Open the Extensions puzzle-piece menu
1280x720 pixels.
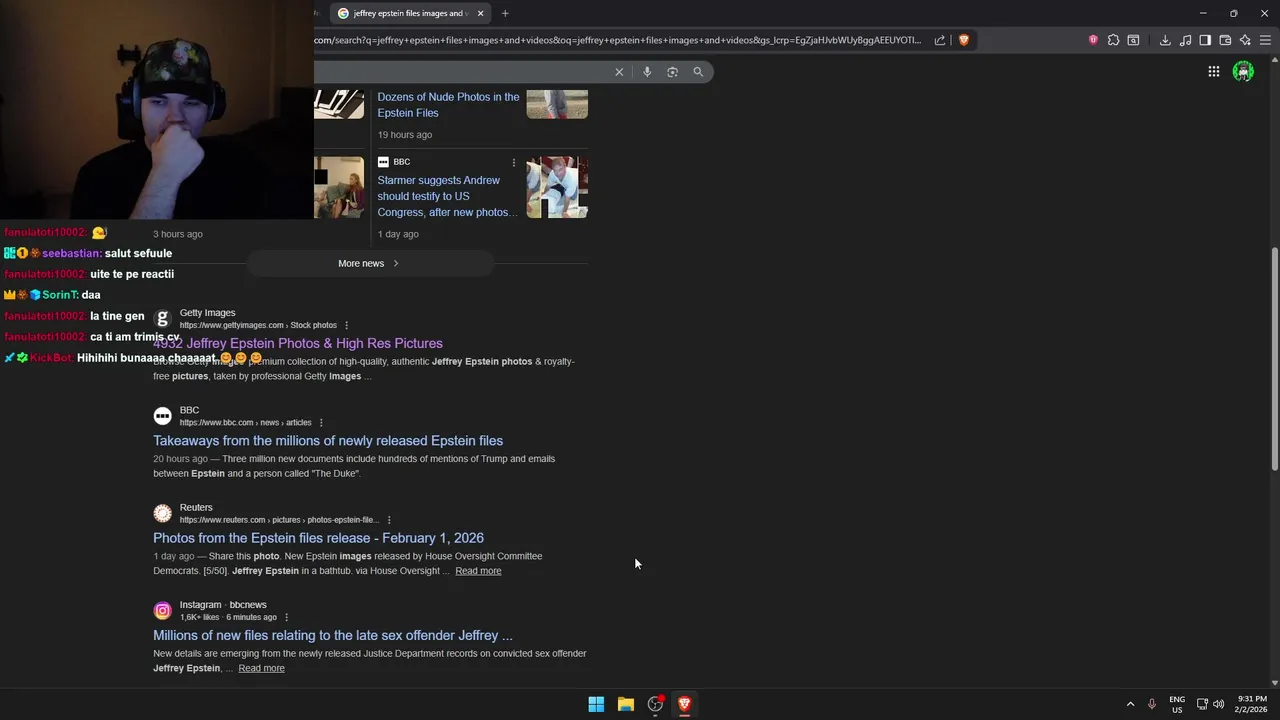[1113, 40]
